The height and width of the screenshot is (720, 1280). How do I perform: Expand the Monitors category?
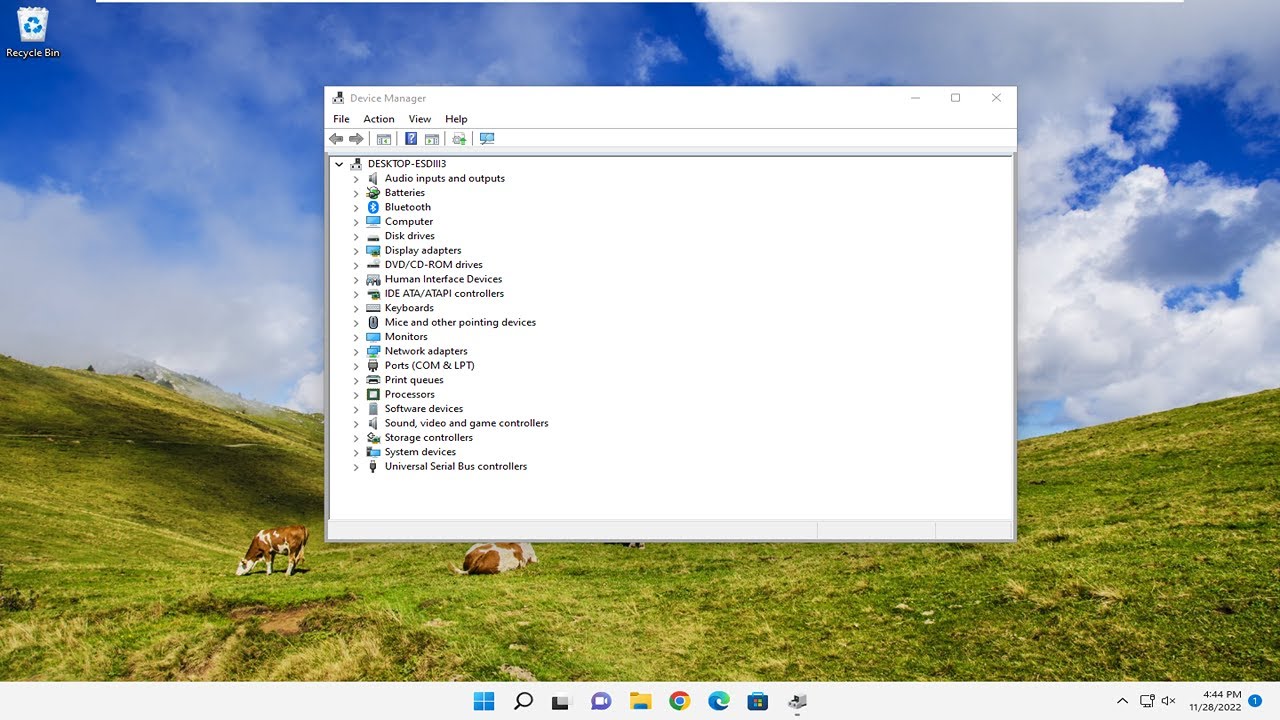click(356, 337)
